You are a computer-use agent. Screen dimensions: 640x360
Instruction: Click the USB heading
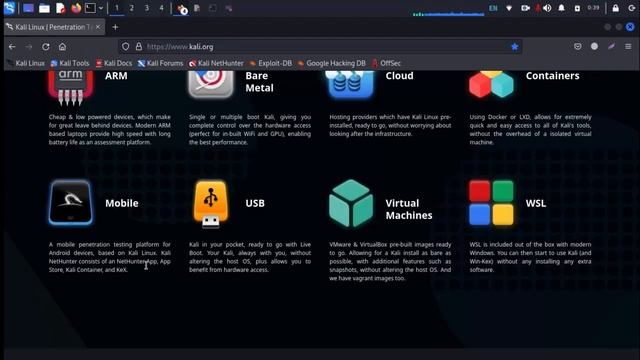pos(255,203)
